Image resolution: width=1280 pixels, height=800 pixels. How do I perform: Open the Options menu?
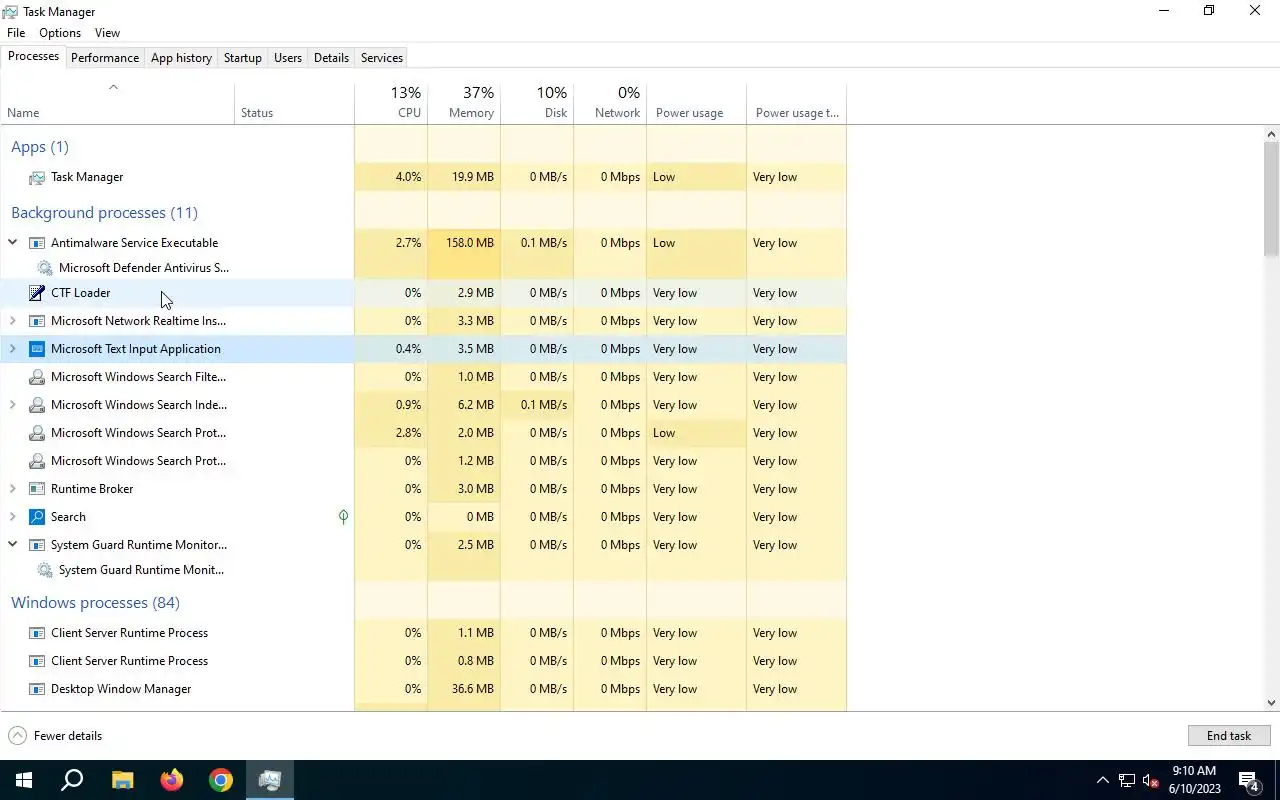point(60,33)
